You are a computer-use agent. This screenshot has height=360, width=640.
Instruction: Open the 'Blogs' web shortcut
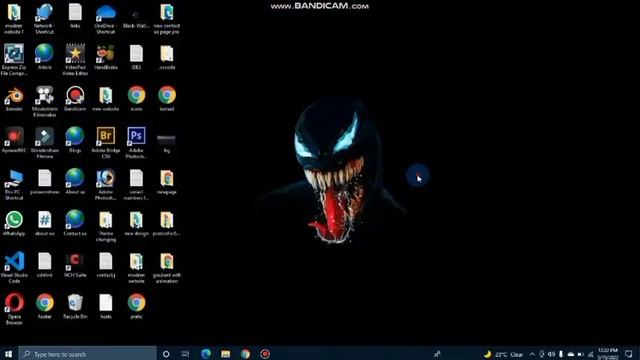75,140
